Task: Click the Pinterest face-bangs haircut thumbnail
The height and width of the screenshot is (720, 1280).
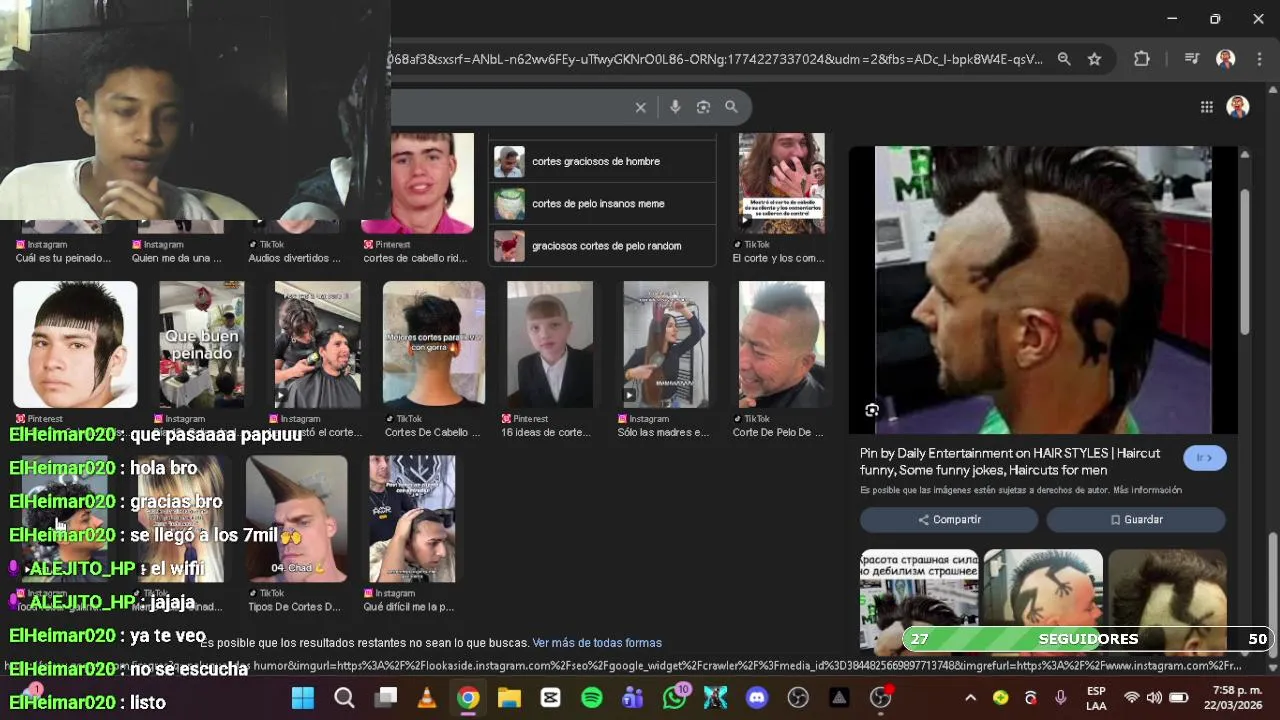Action: pos(75,344)
